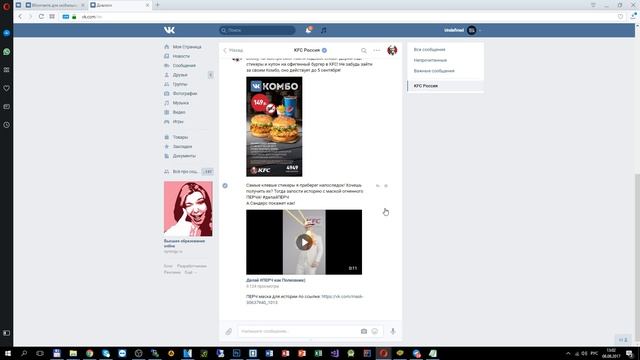Close the active Диалоги tab

(x=147, y=5)
